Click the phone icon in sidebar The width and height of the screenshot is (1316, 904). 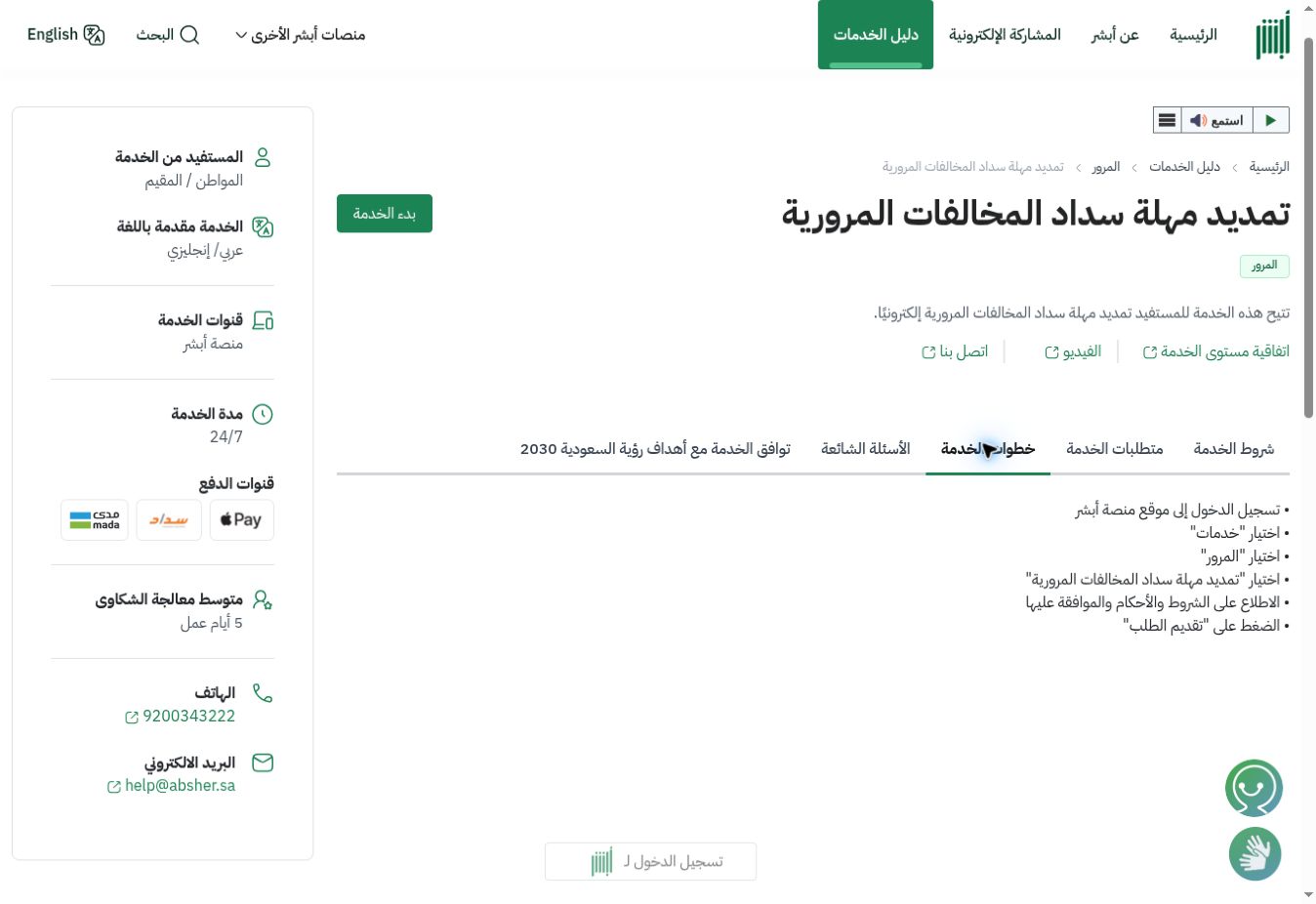point(263,693)
